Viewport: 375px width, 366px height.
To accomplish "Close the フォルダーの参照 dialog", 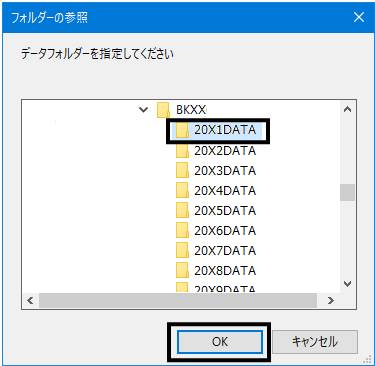I will 359,17.
